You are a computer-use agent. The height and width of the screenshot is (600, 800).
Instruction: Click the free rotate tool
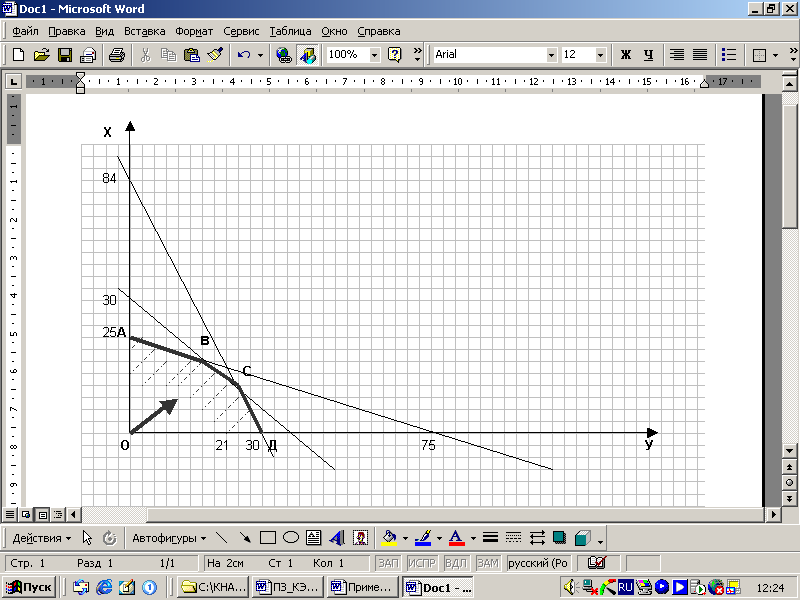tap(110, 538)
